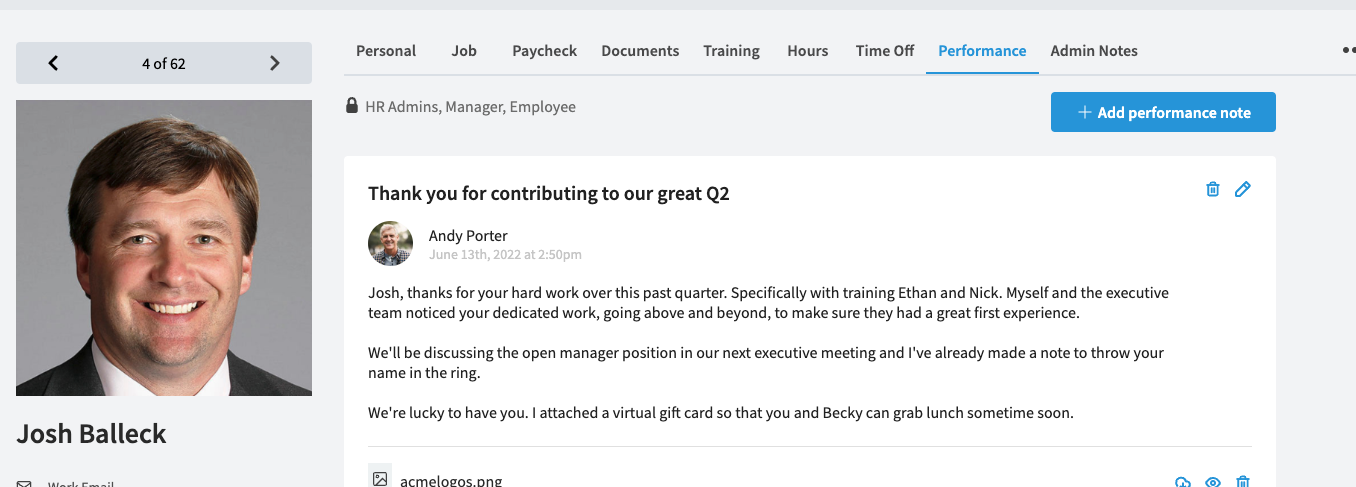1356x487 pixels.
Task: Click the acmelogos.png image file icon
Action: click(379, 478)
